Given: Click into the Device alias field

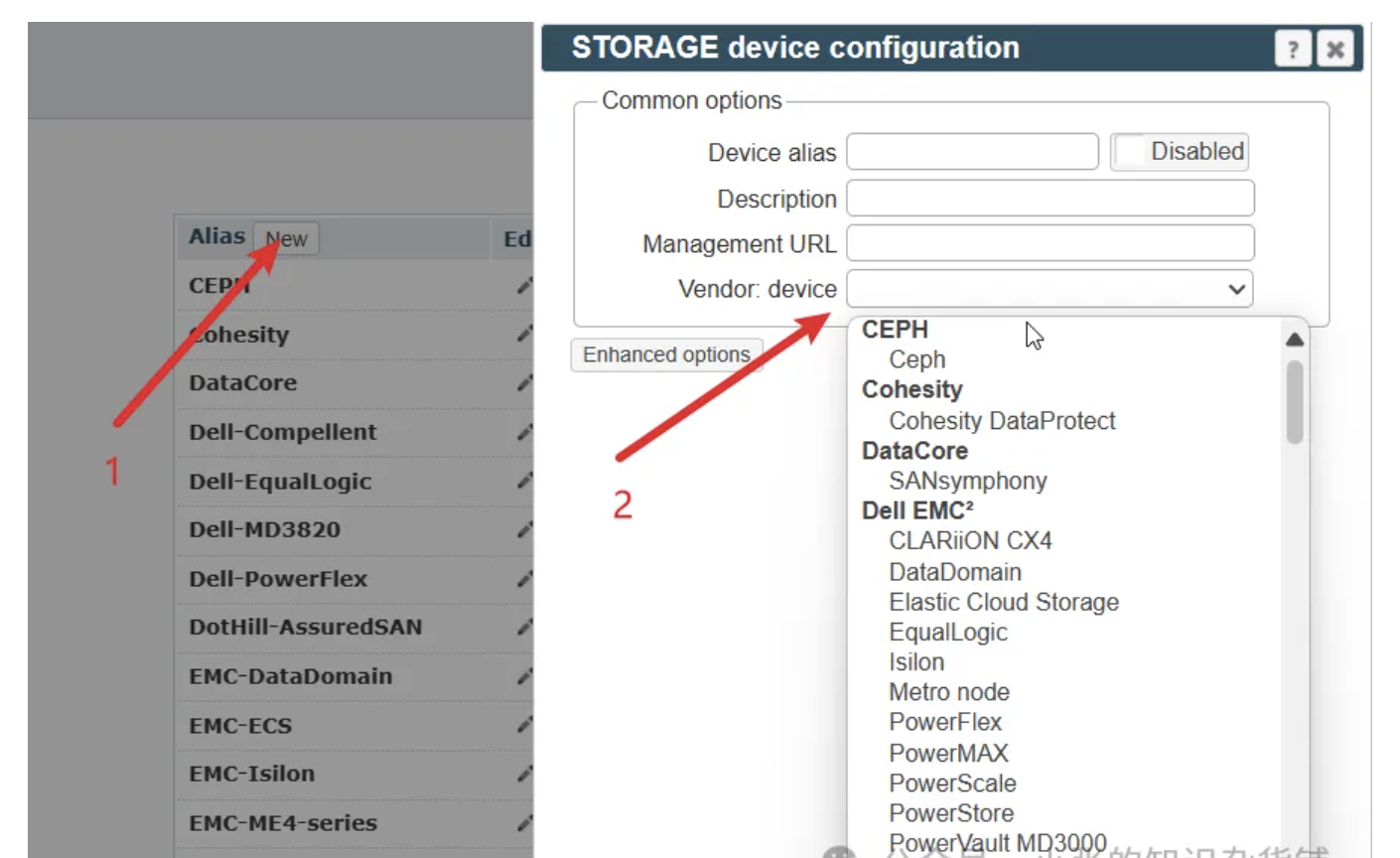Looking at the screenshot, I should point(972,152).
